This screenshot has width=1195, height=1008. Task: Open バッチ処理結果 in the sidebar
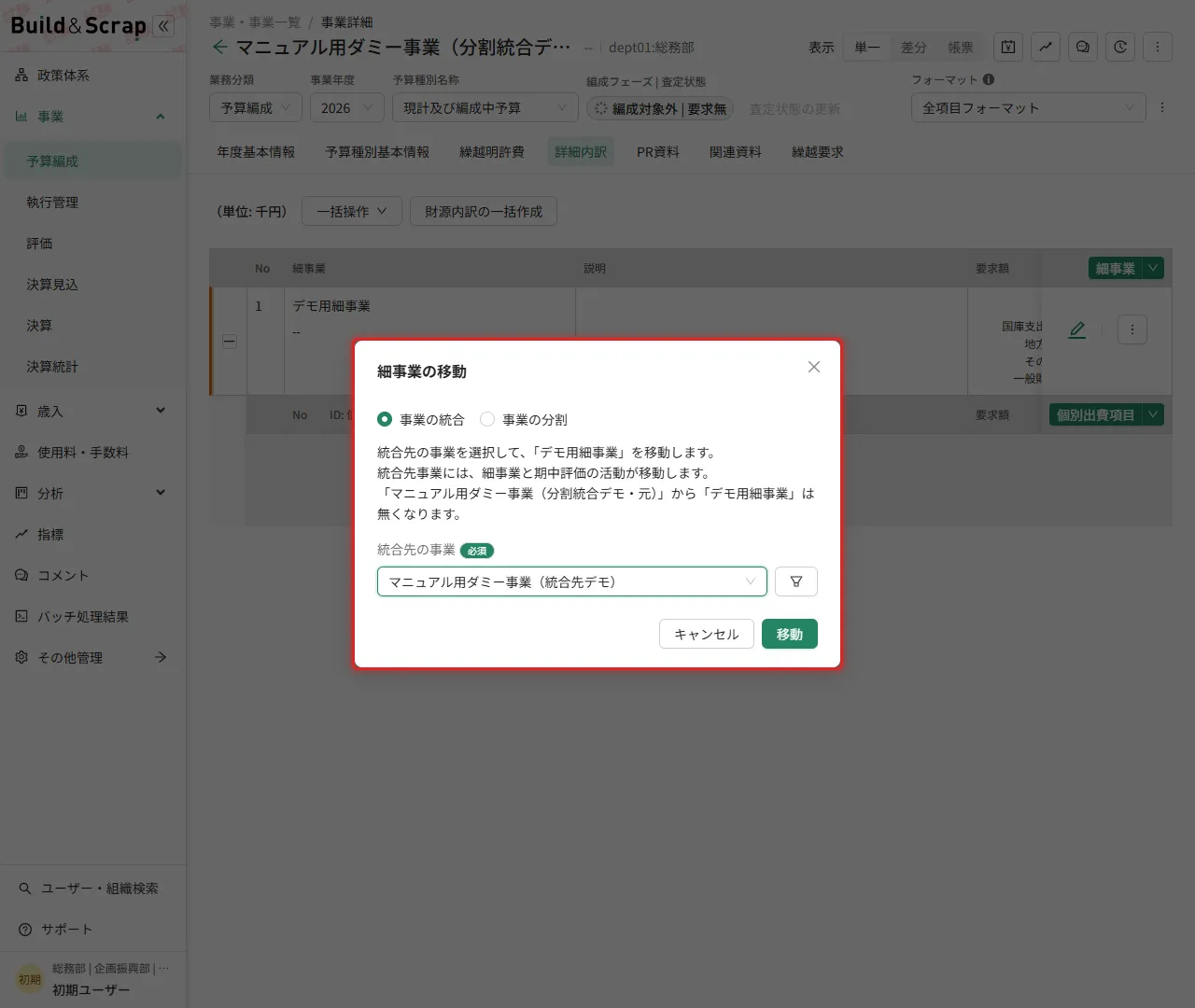tap(92, 616)
